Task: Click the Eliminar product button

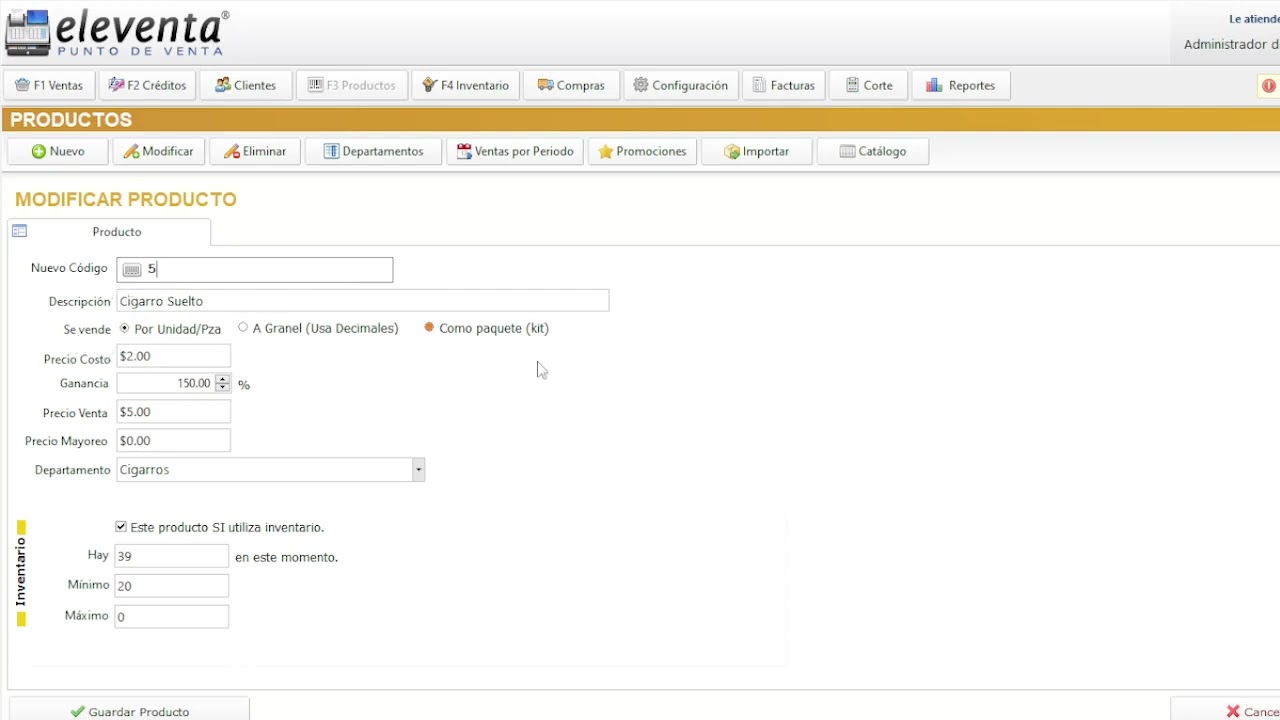Action: [255, 151]
